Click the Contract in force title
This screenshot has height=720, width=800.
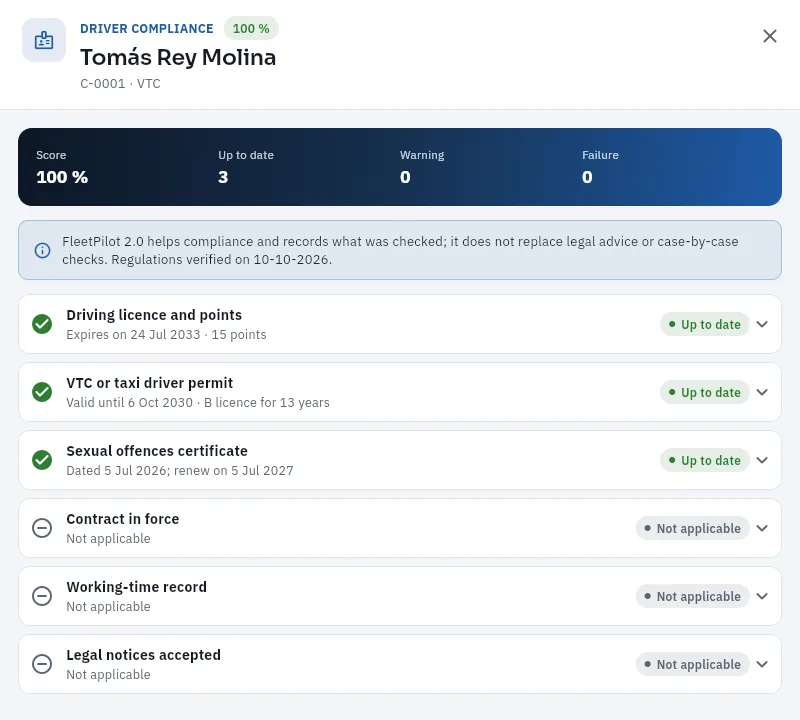123,519
